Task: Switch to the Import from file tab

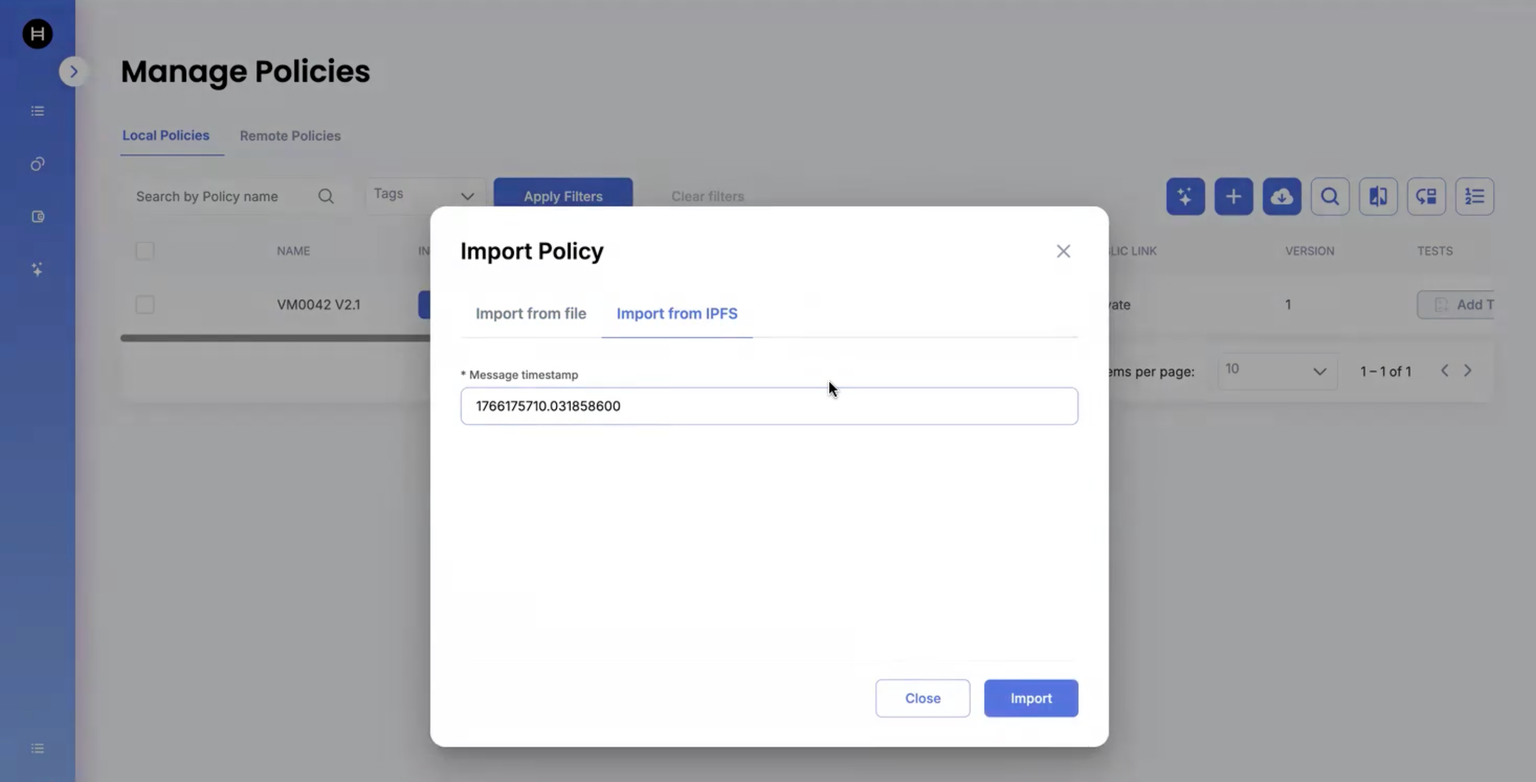Action: point(530,314)
